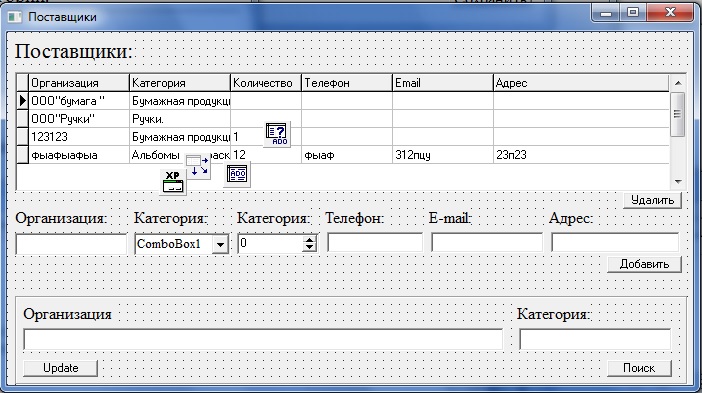Click the email cell 312пцу

443,155
